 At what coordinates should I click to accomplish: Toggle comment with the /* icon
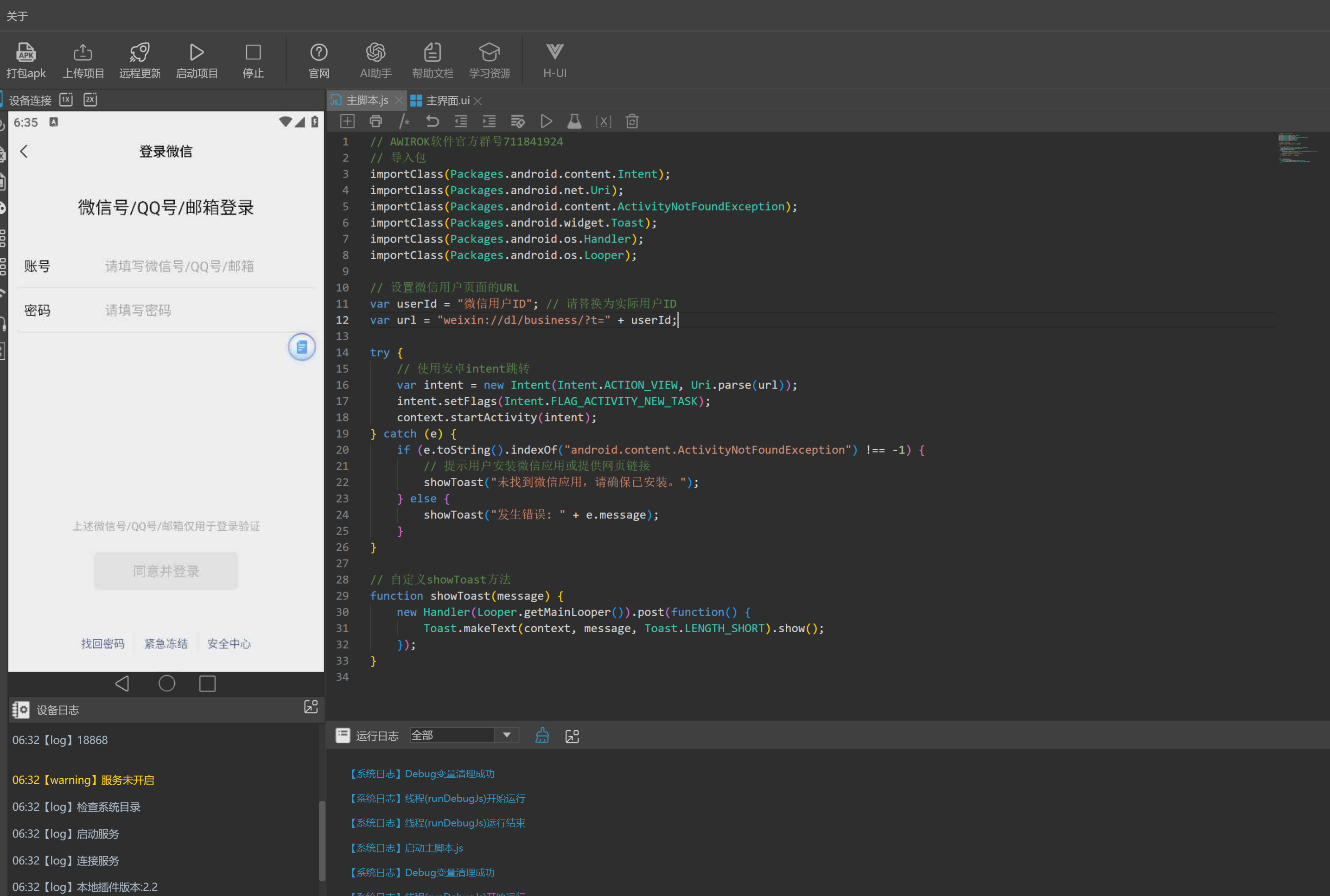coord(404,121)
